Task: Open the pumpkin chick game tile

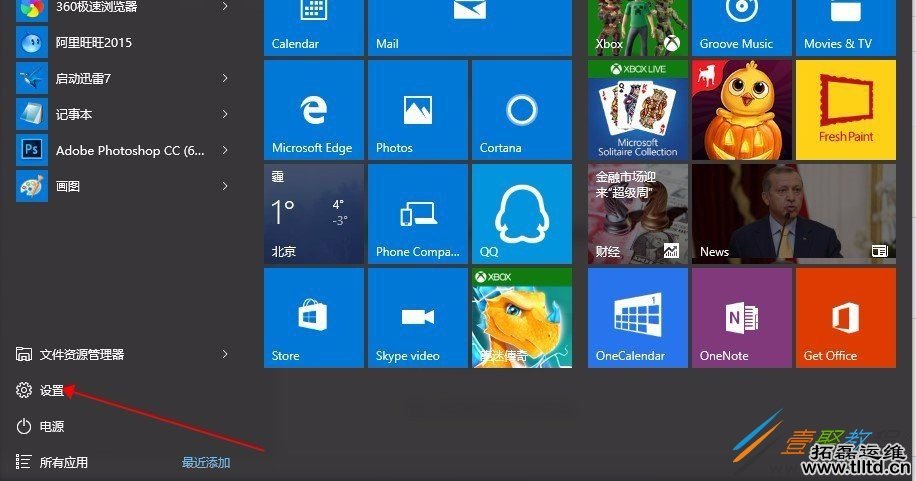Action: click(741, 110)
